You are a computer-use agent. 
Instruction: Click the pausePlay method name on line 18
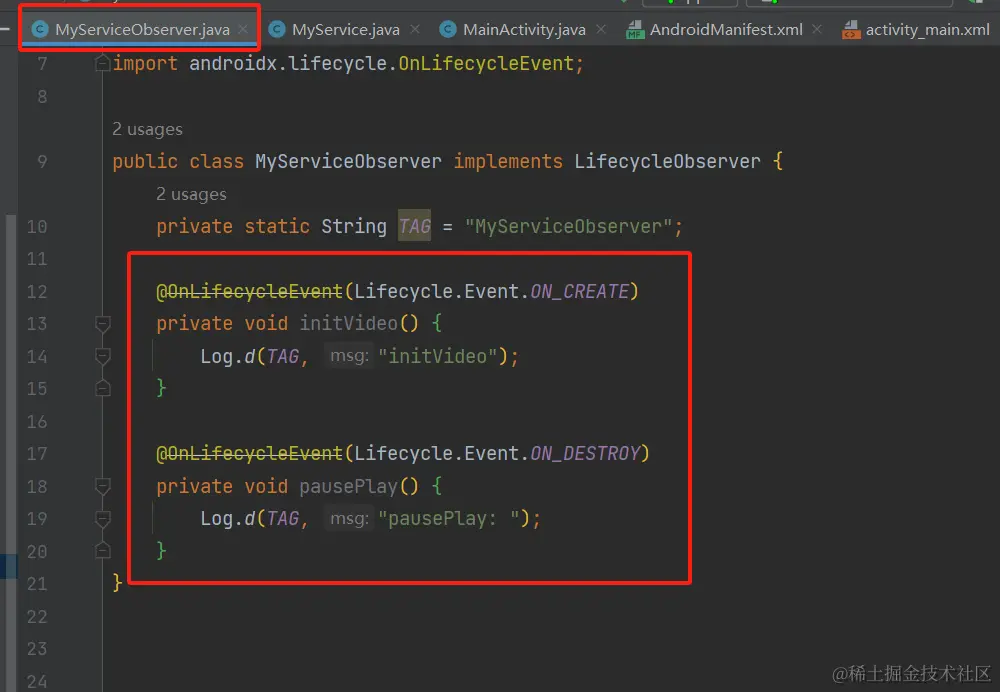pos(348,486)
